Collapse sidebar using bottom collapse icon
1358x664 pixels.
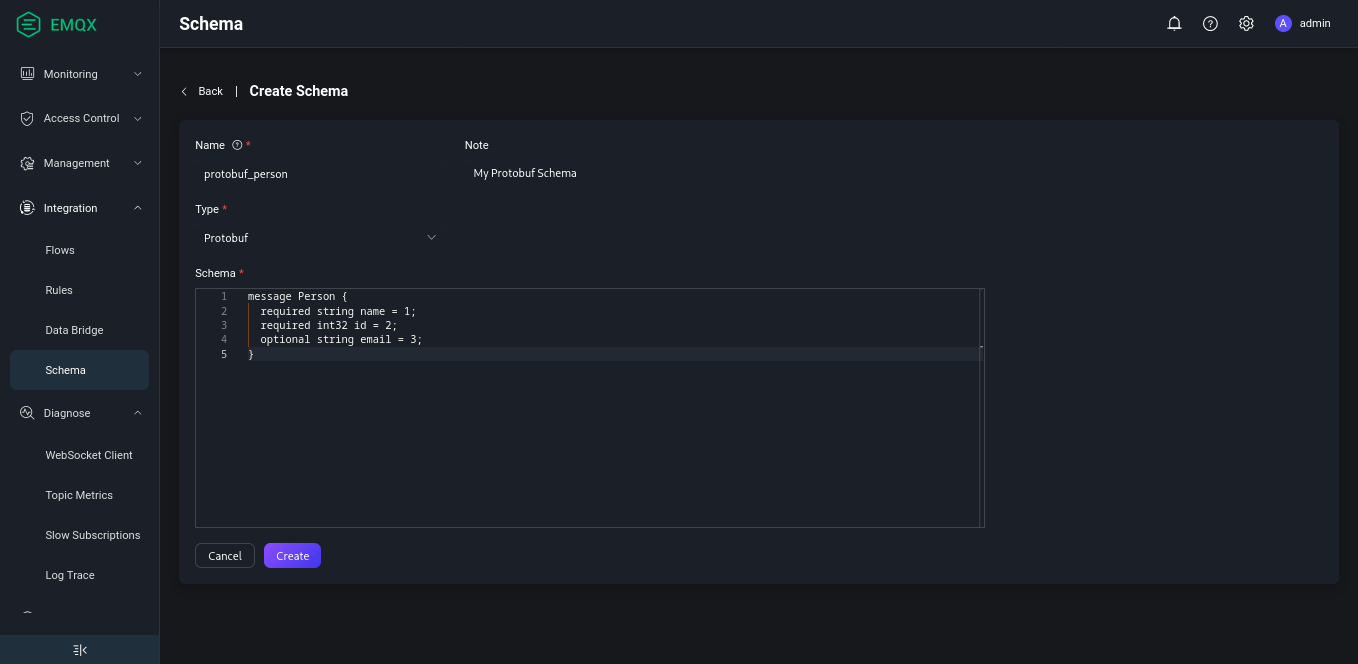click(x=80, y=650)
